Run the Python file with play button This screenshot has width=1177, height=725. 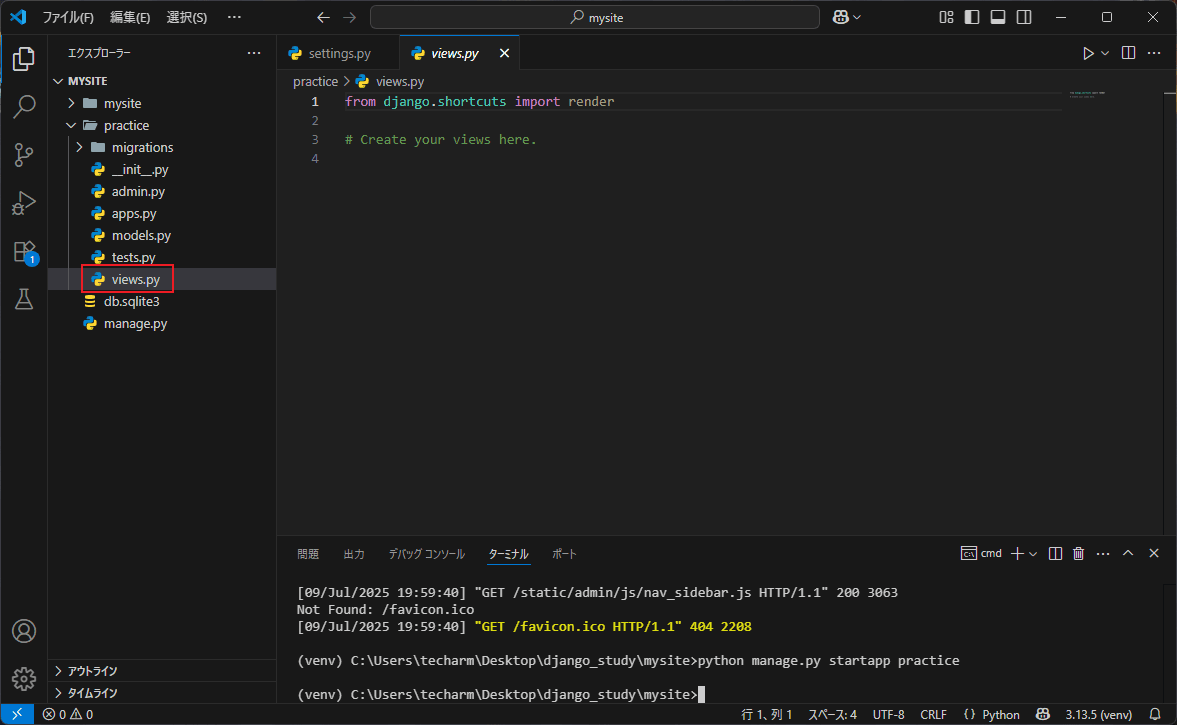(1088, 53)
